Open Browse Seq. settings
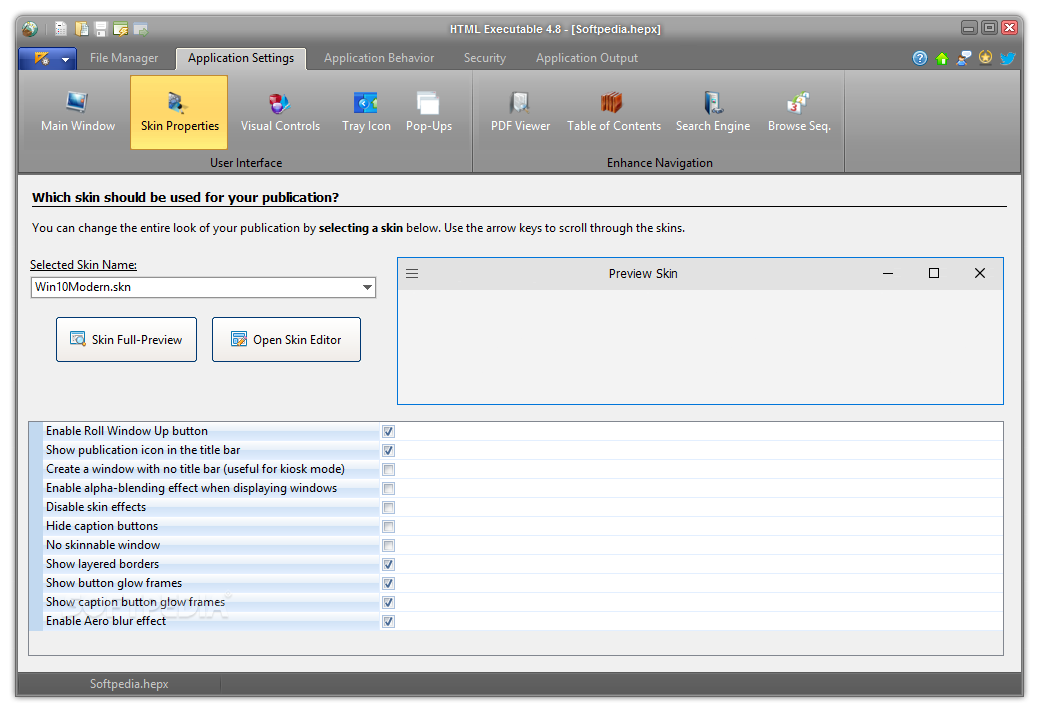The height and width of the screenshot is (712, 1039). pyautogui.click(x=799, y=113)
